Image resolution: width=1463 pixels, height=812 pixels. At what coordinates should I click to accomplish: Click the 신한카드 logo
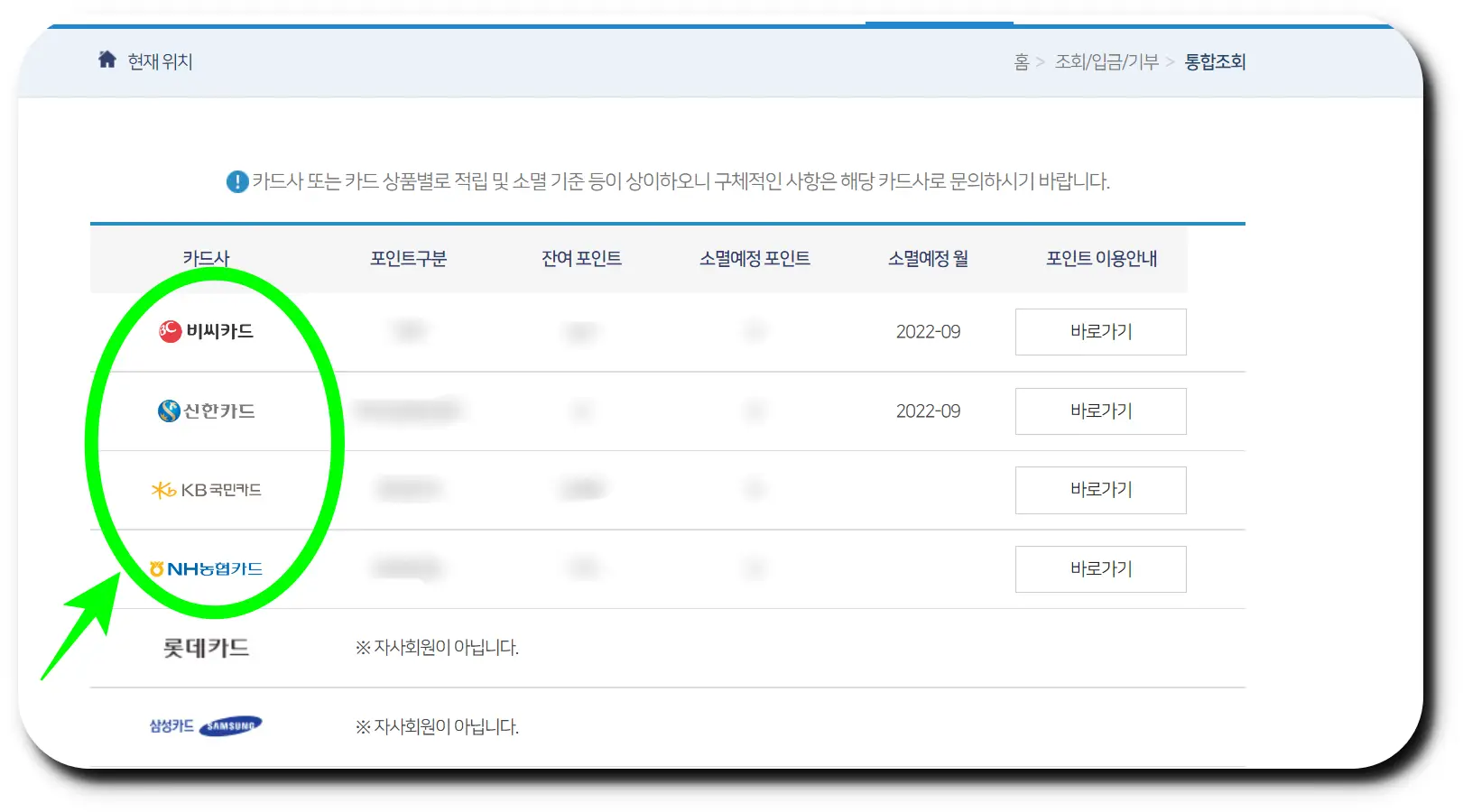tap(207, 411)
